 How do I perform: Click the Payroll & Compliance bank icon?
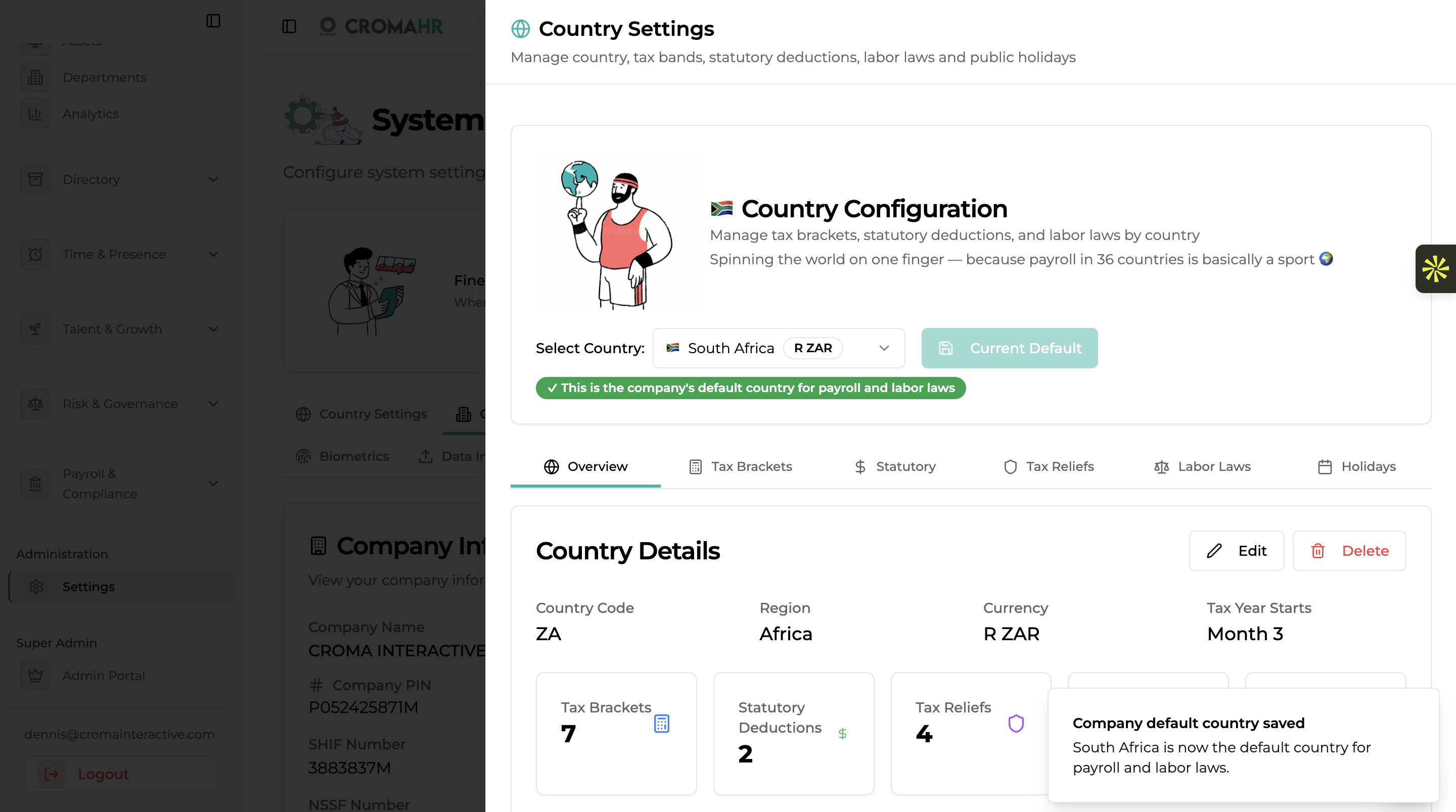tap(35, 484)
